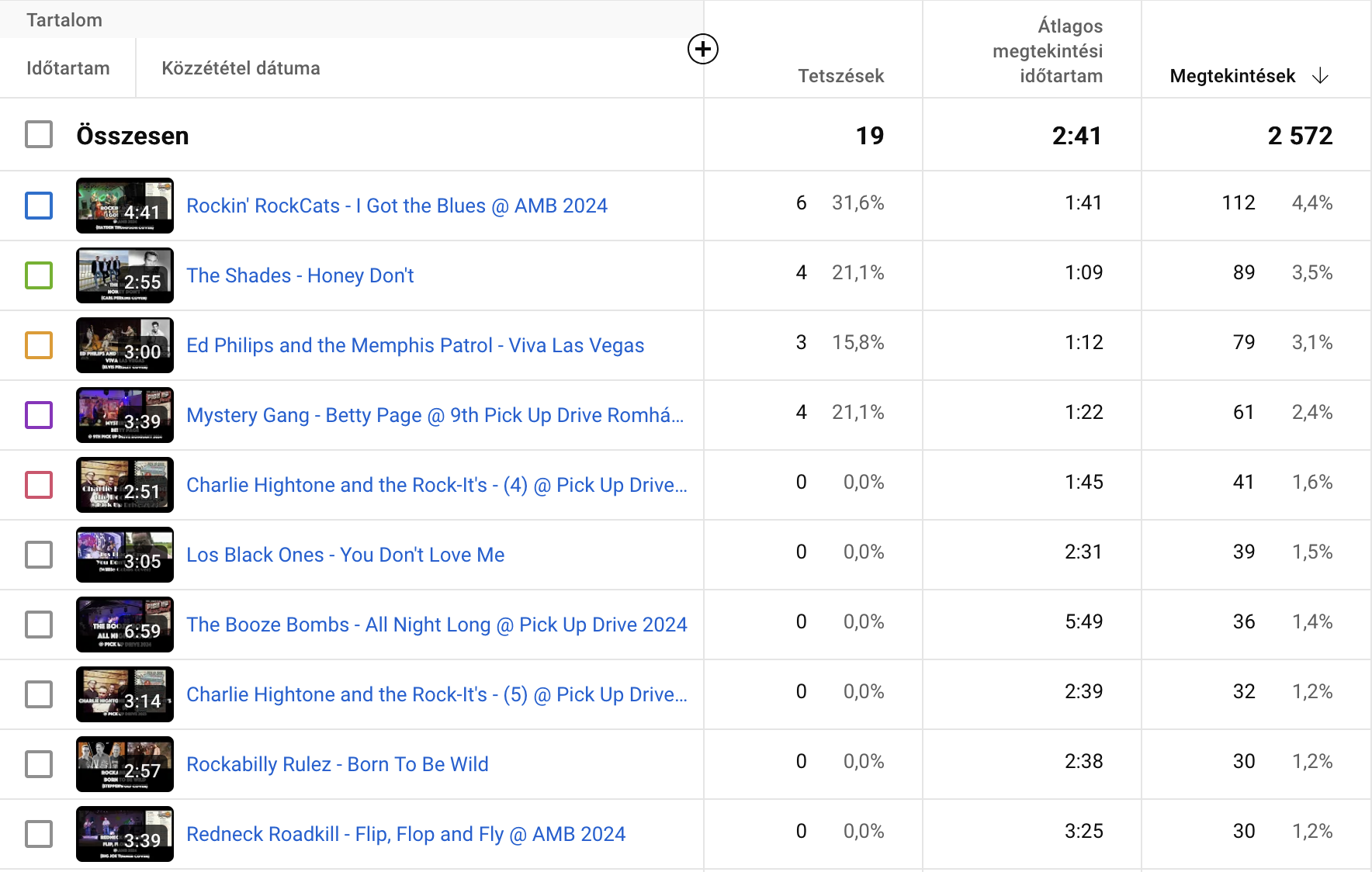
Task: Click the Redneck Roadkill video thumbnail
Action: click(x=124, y=834)
